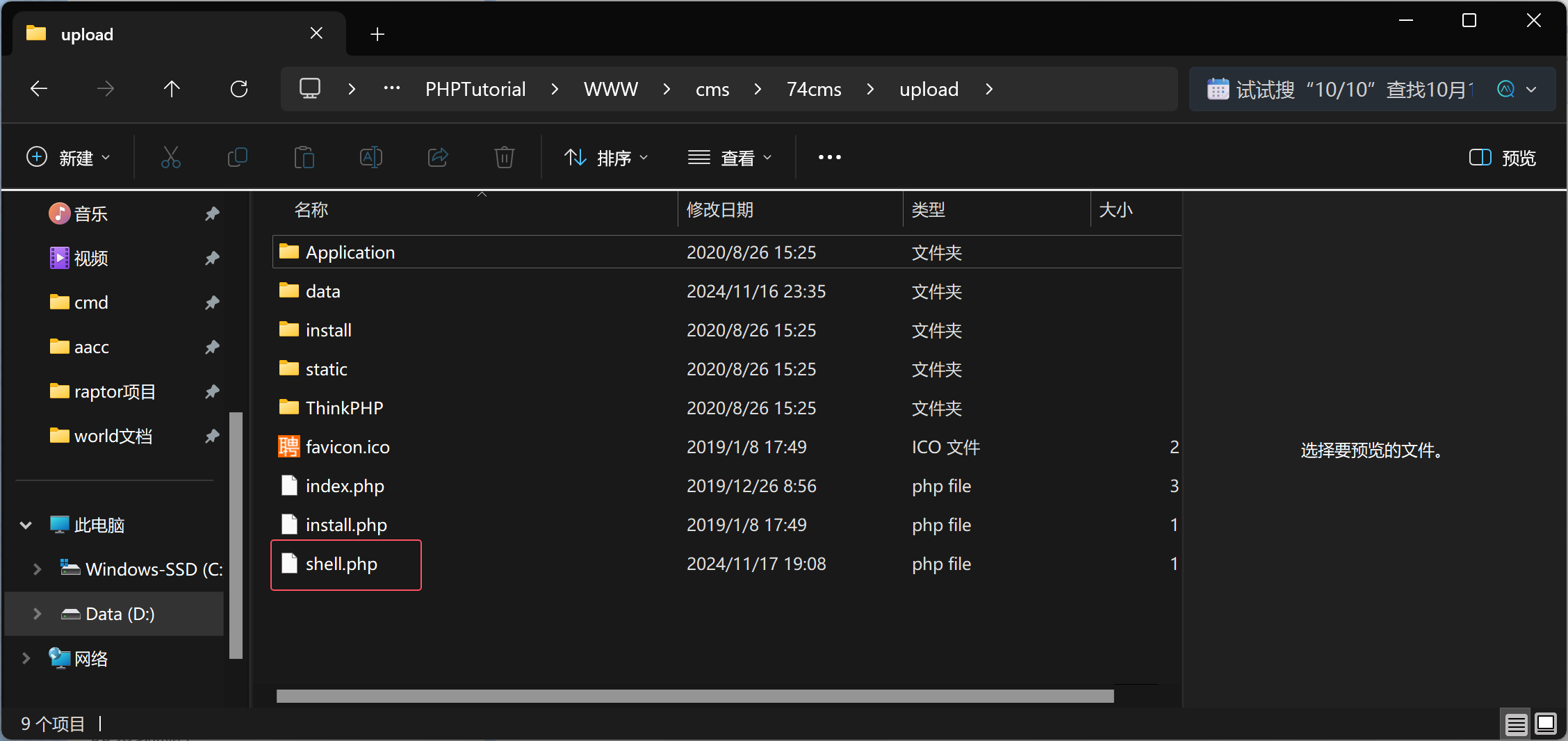Select the install folder
This screenshot has width=1568, height=741.
pos(727,330)
